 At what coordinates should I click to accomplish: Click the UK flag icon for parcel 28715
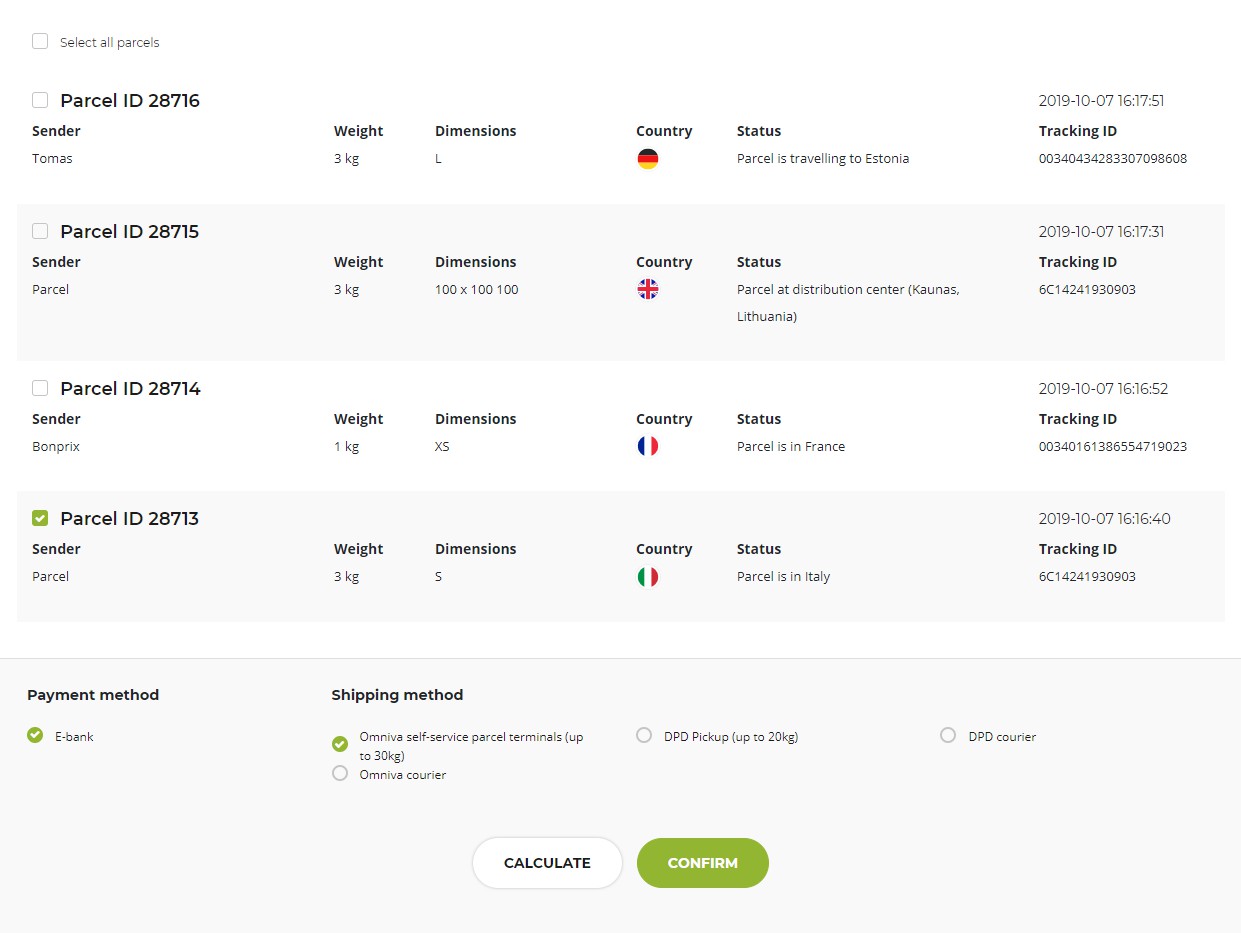(648, 290)
